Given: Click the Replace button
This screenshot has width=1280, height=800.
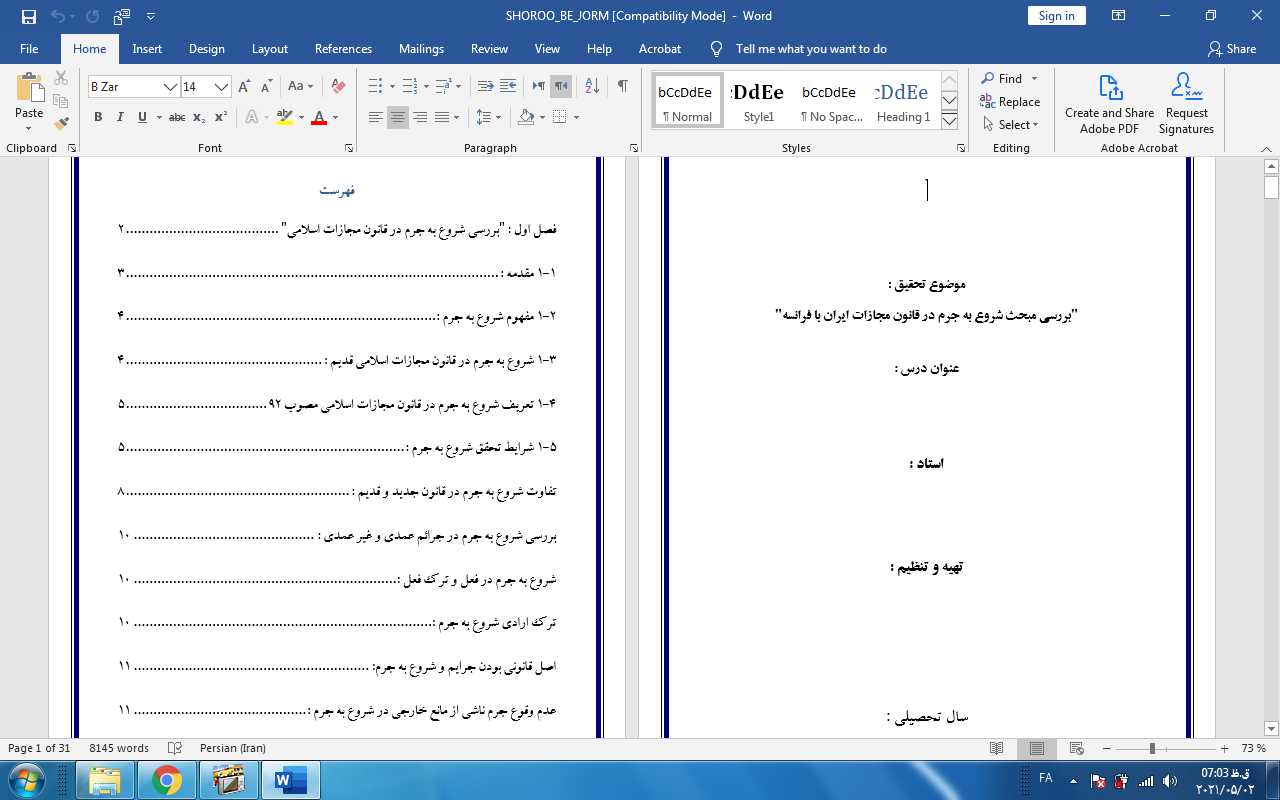Looking at the screenshot, I should click(1010, 102).
